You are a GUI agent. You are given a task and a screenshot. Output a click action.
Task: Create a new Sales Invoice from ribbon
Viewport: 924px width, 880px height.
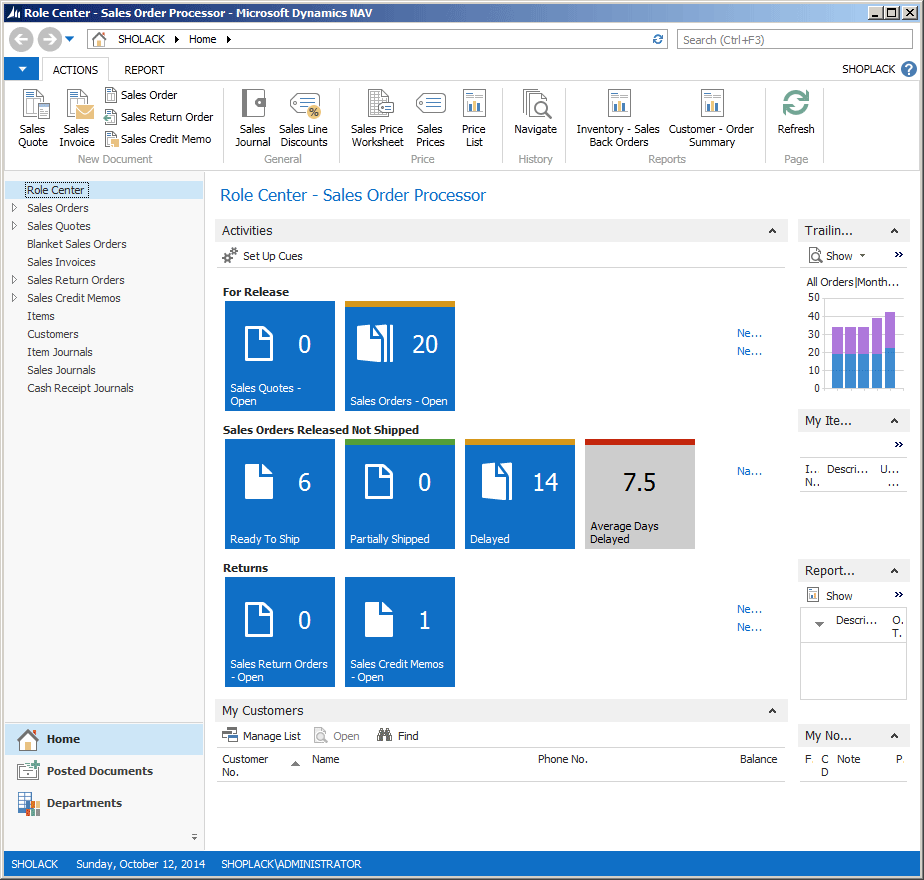pyautogui.click(x=77, y=118)
